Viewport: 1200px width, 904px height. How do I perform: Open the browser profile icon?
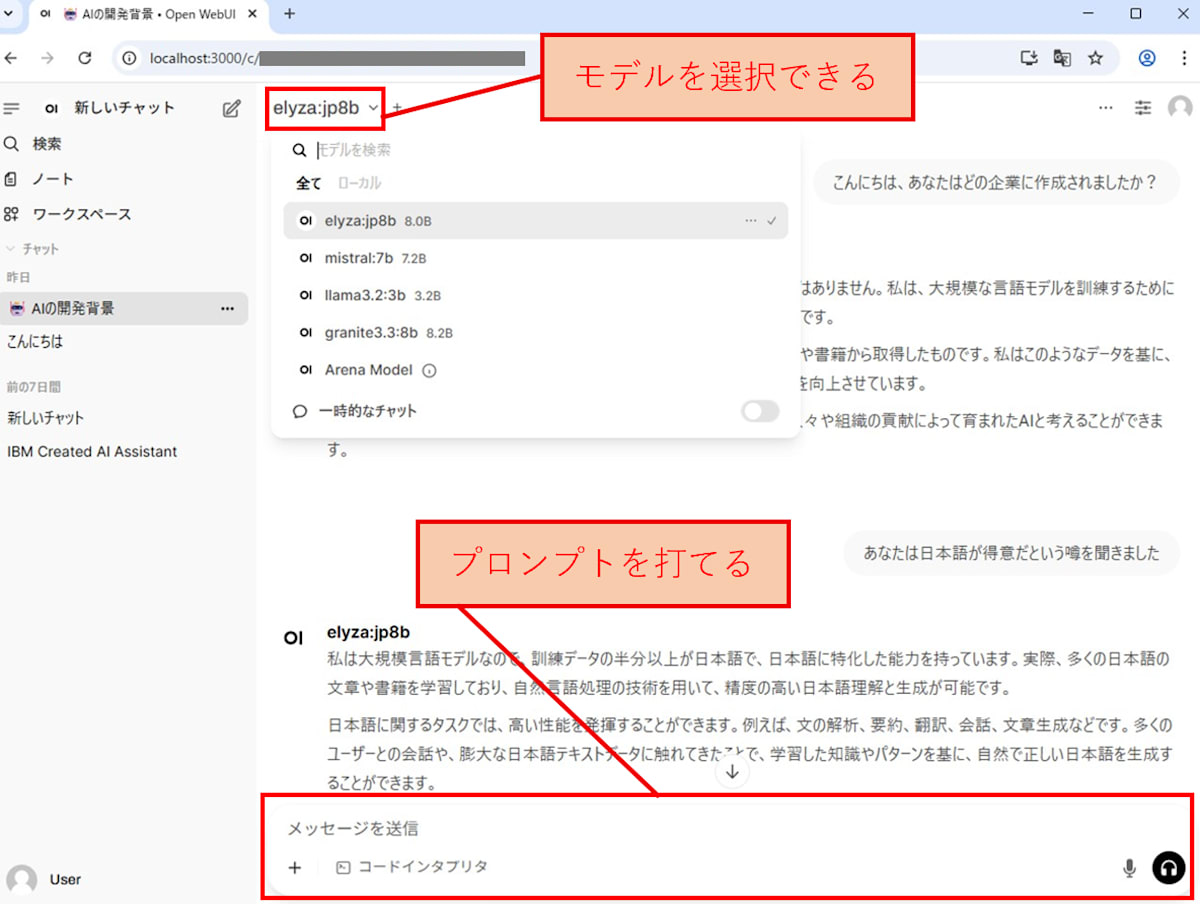[x=1147, y=58]
